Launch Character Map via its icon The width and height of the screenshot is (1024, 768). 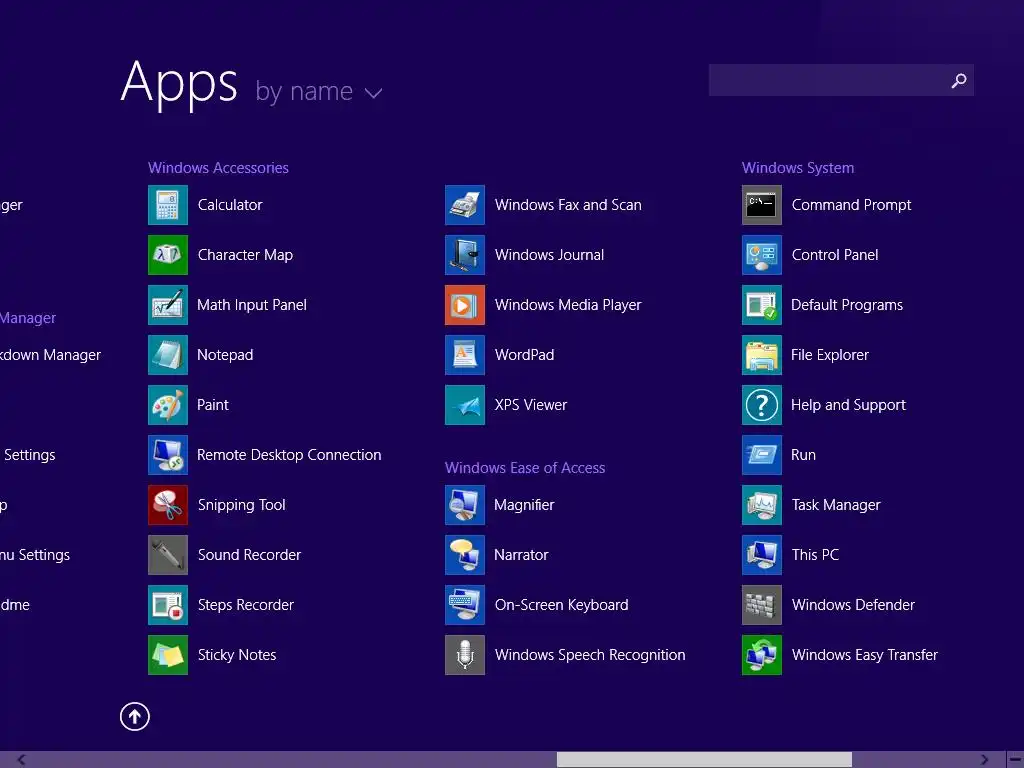coord(168,255)
